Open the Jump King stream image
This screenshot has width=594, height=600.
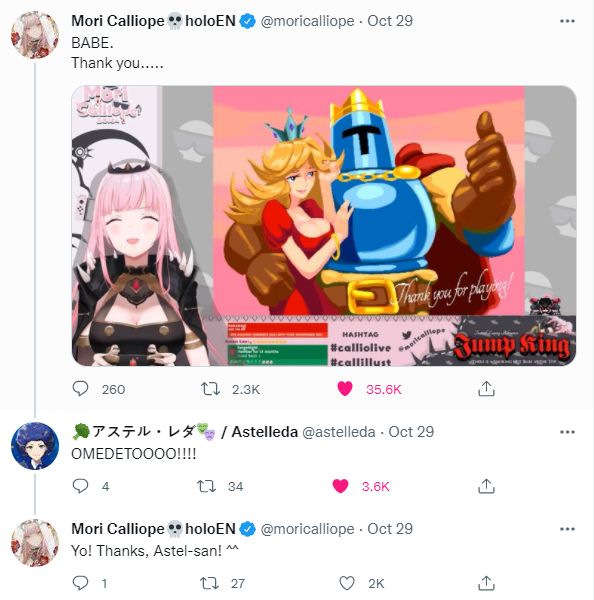coord(324,226)
